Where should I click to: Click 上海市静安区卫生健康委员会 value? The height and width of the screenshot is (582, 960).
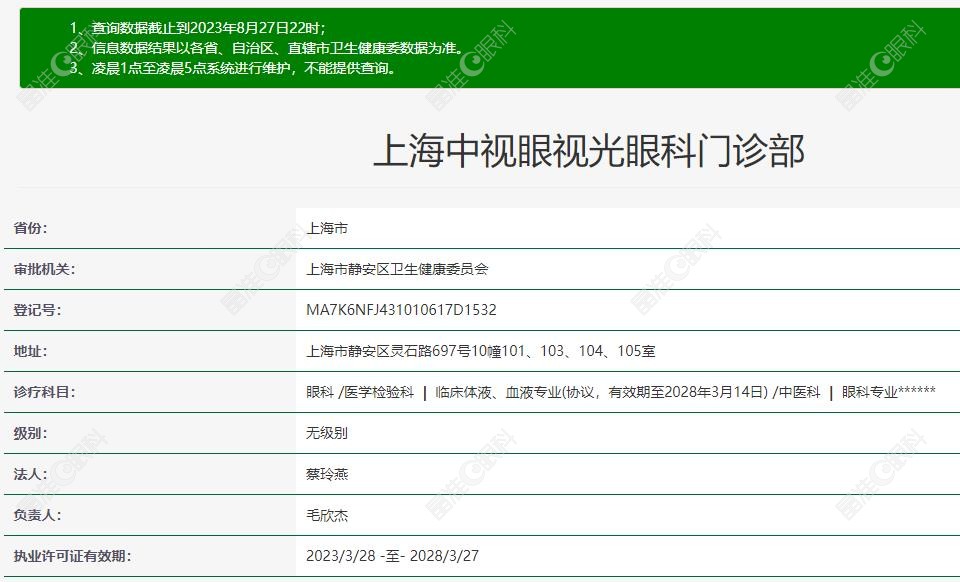397,269
